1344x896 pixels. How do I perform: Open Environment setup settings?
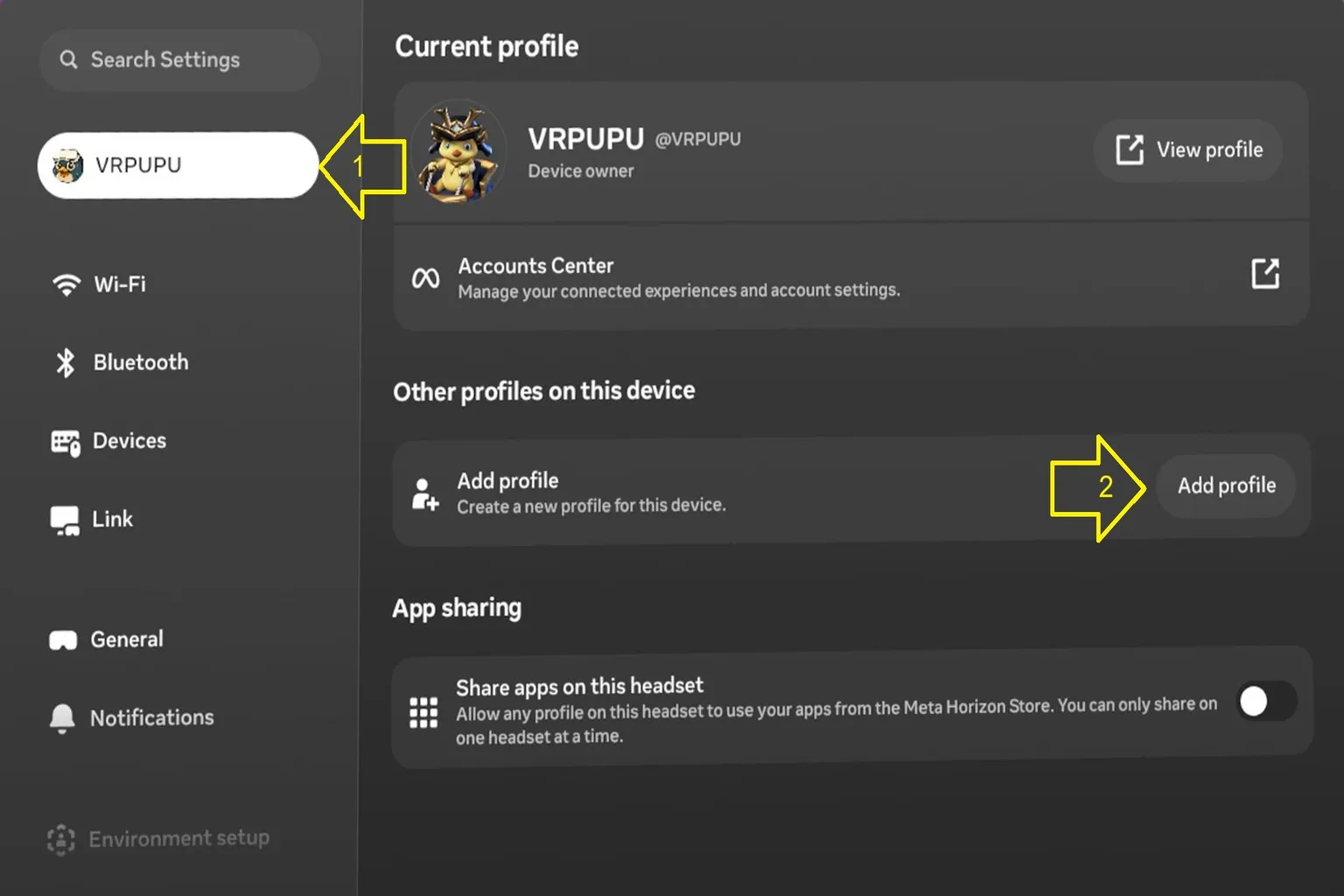[179, 838]
